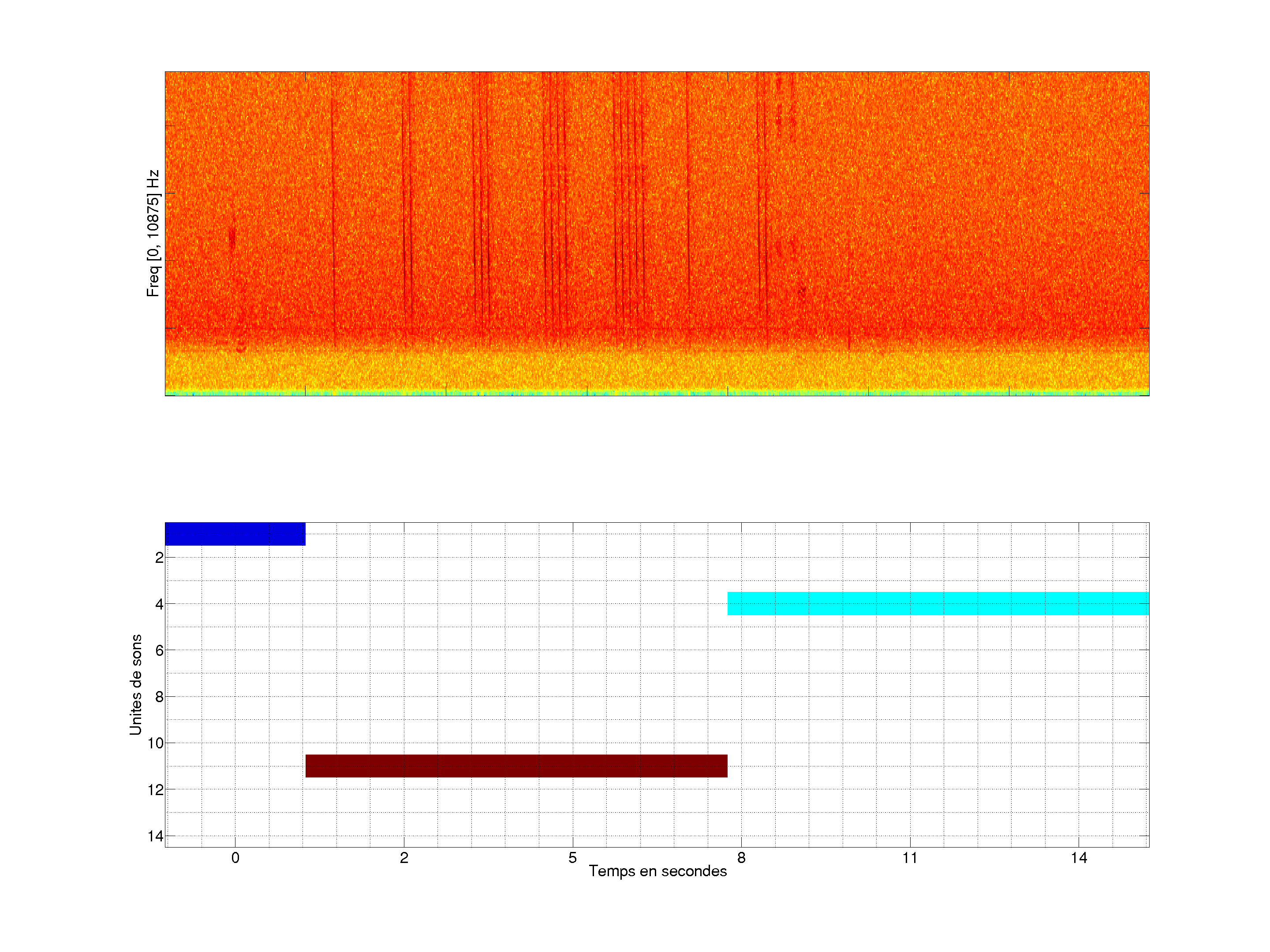Click the x-axis tick label 5

tap(572, 858)
